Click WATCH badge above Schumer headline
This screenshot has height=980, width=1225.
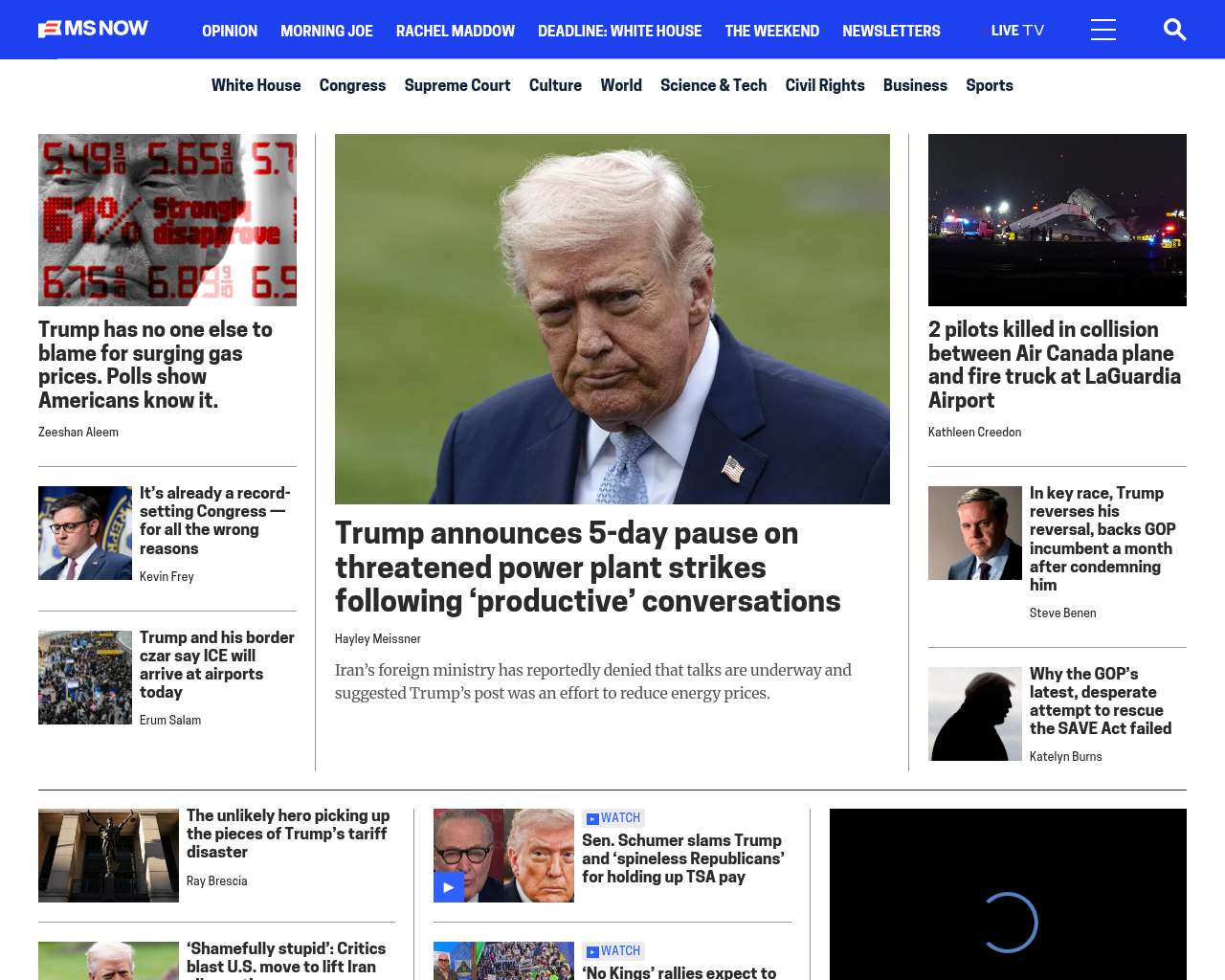tap(613, 818)
